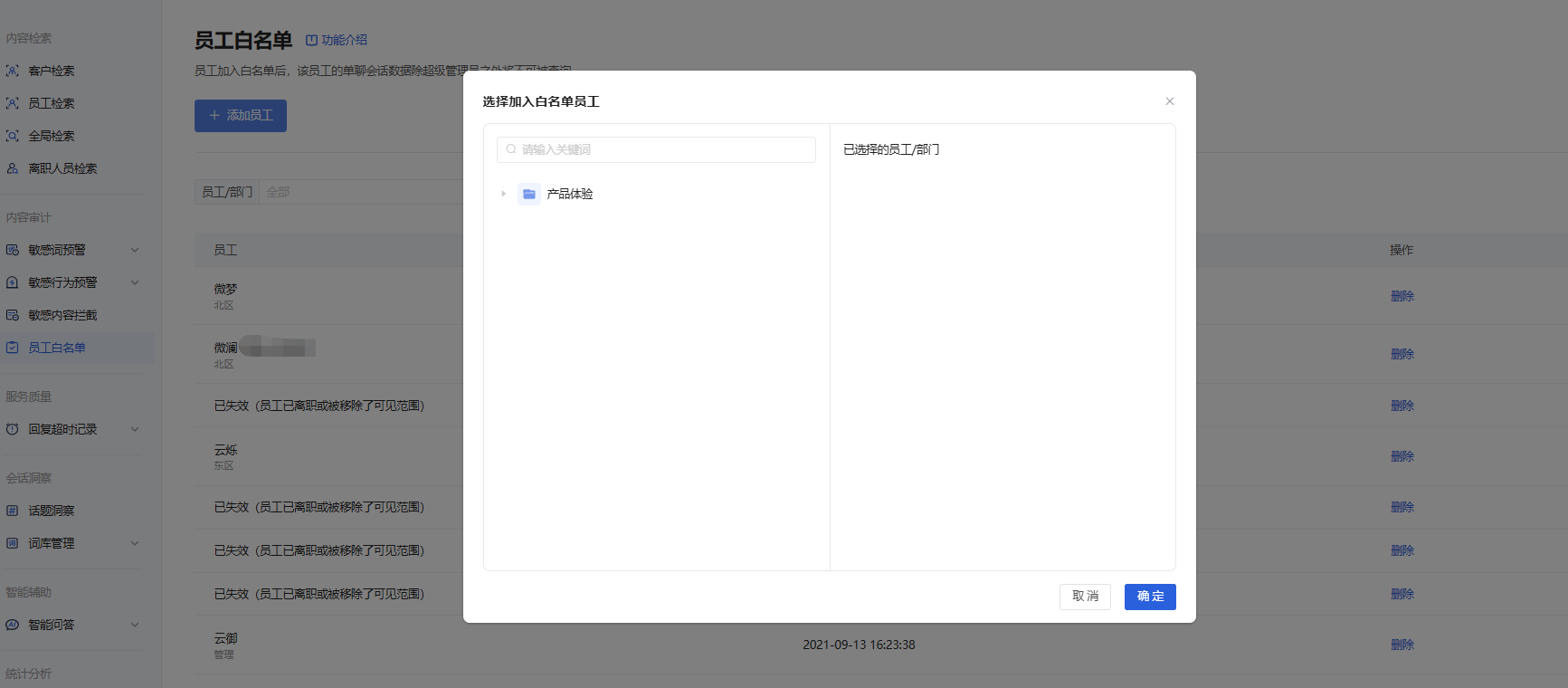Click the 敏感行为预警 sidebar icon
1568x688 pixels.
point(13,282)
